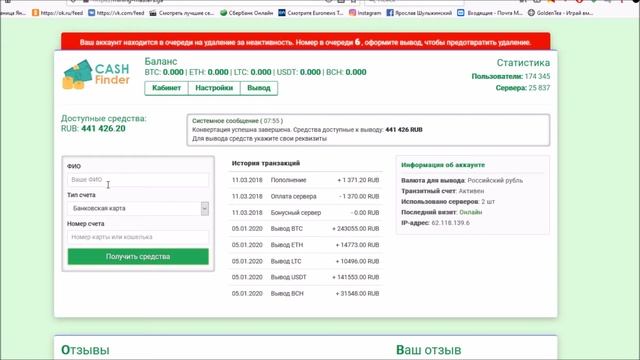Open the Вывод tab
This screenshot has width=640, height=360.
point(259,88)
